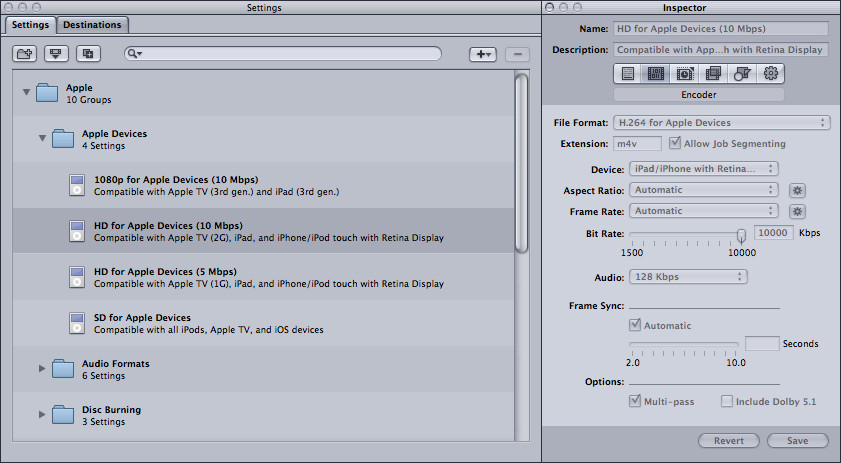Click the settings list scrollbar
841x463 pixels.
click(x=521, y=164)
